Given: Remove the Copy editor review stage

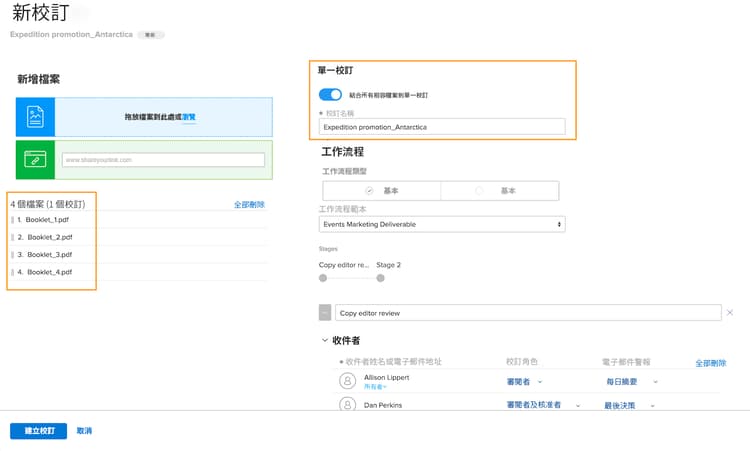Looking at the screenshot, I should point(729,313).
